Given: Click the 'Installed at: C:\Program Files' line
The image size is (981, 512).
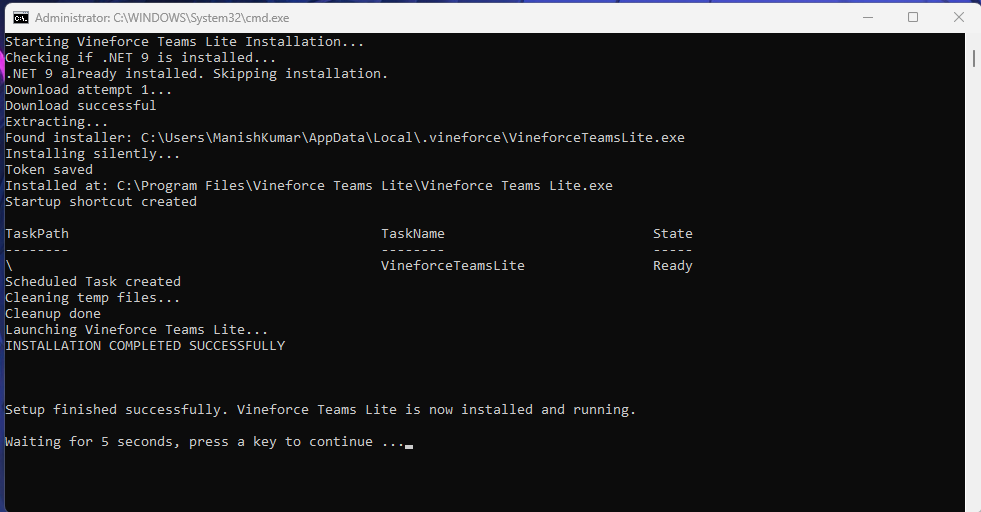Looking at the screenshot, I should click(309, 186).
